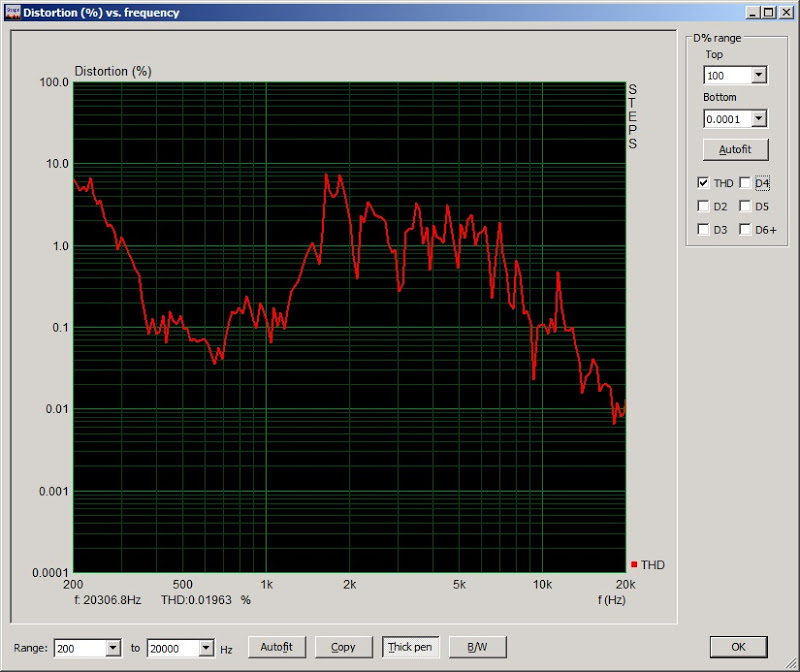Toggle the Thick pen button
This screenshot has width=800, height=672.
[x=410, y=647]
